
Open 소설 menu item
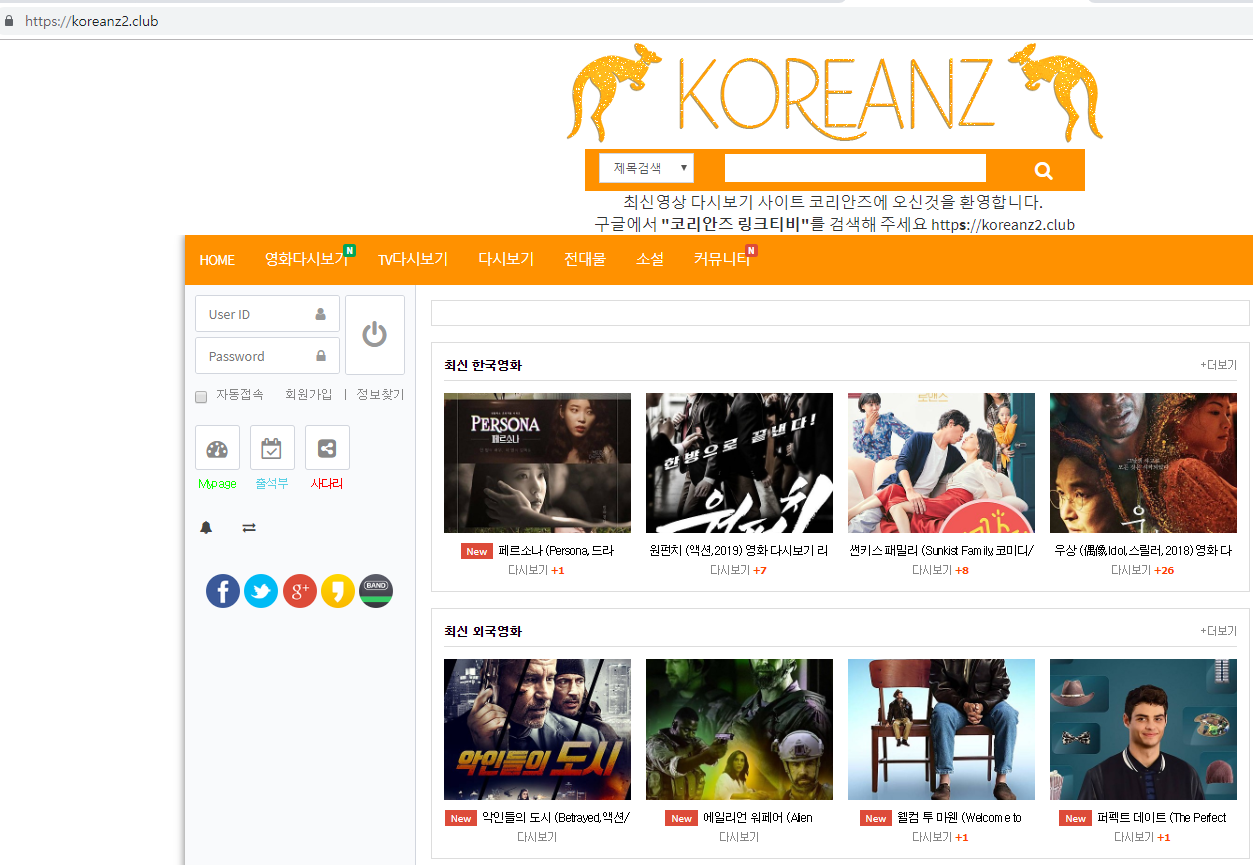(650, 259)
